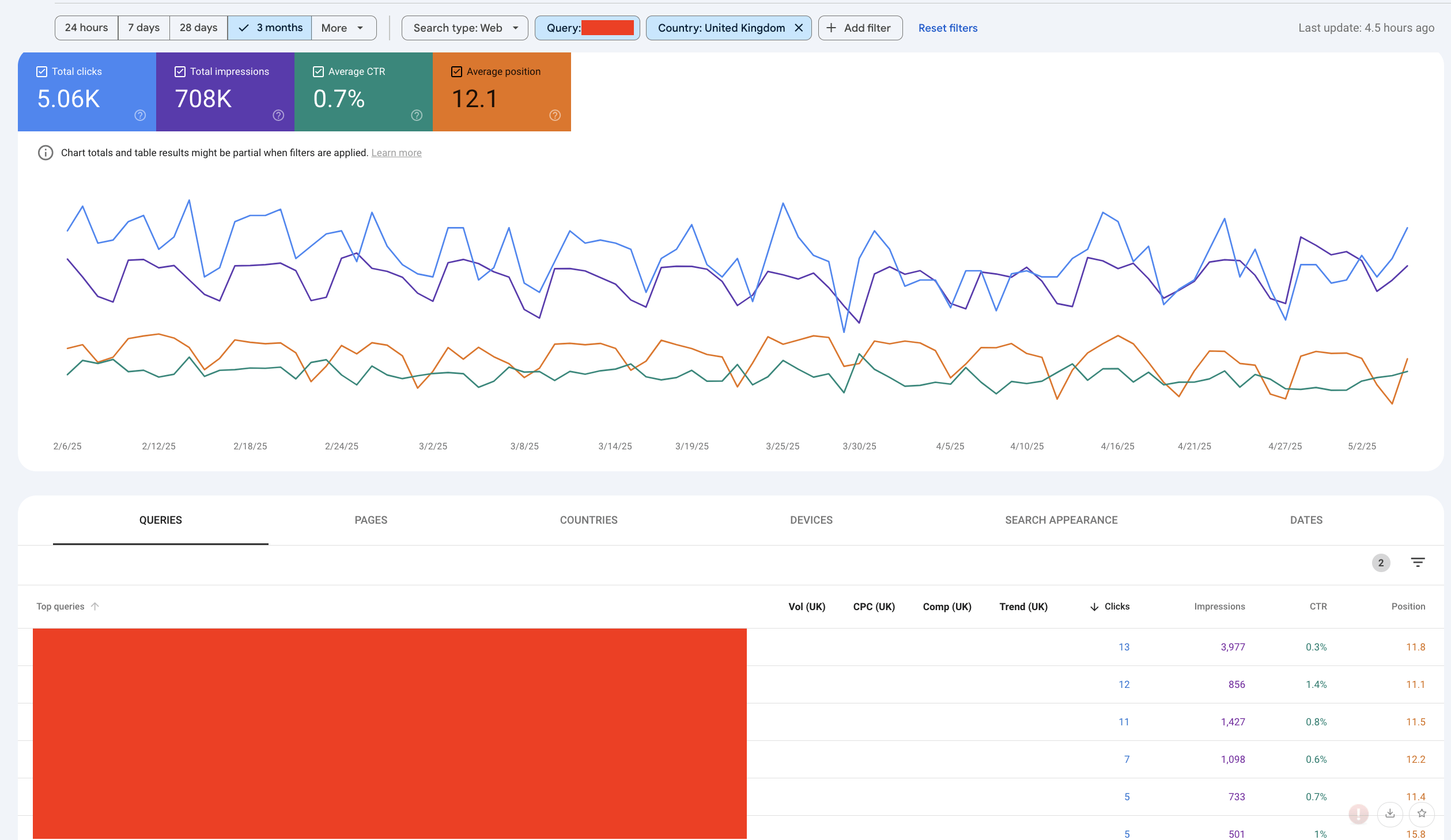Screen dimensions: 1451x840
Task: Click the star icon at bottom right
Action: [x=1422, y=813]
